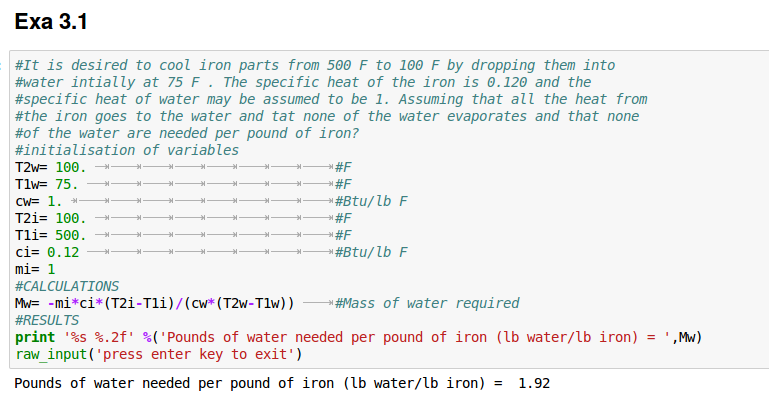Click the '#initialisation of variables' comment
Screen dimensions: 769x412
coord(127,150)
